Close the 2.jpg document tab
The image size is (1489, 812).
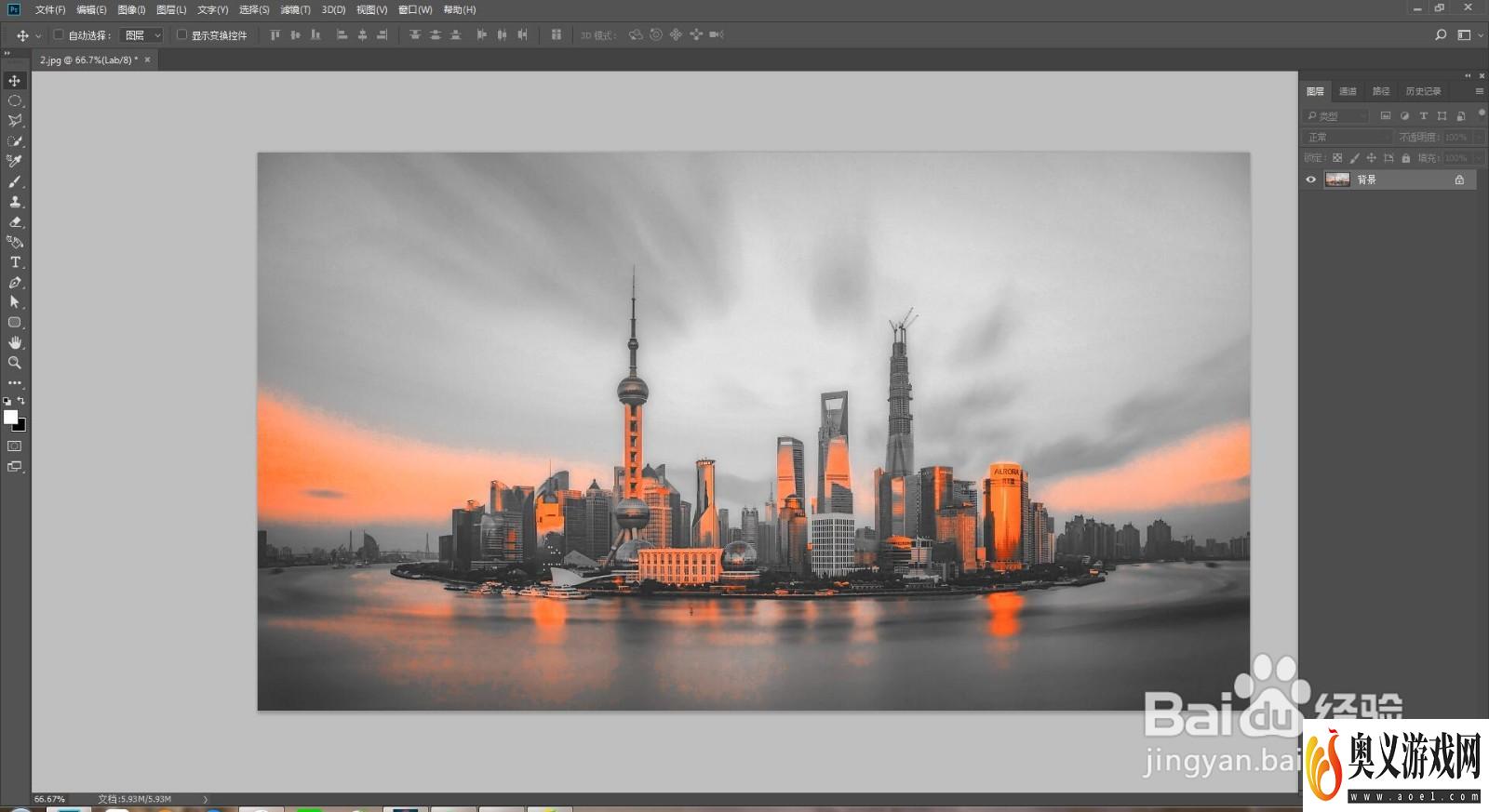pyautogui.click(x=147, y=60)
